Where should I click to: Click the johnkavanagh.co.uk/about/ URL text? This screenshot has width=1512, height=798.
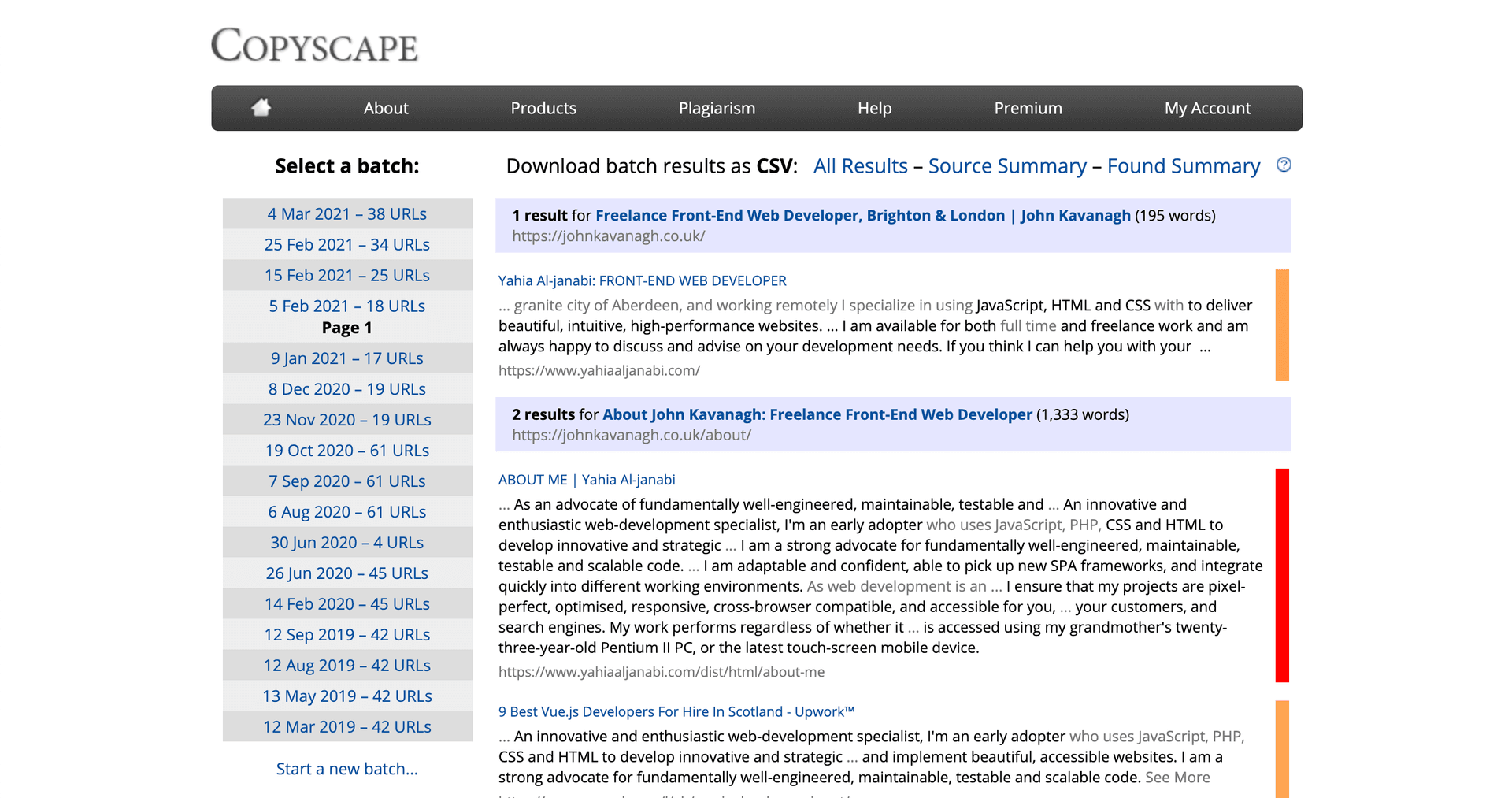point(632,435)
